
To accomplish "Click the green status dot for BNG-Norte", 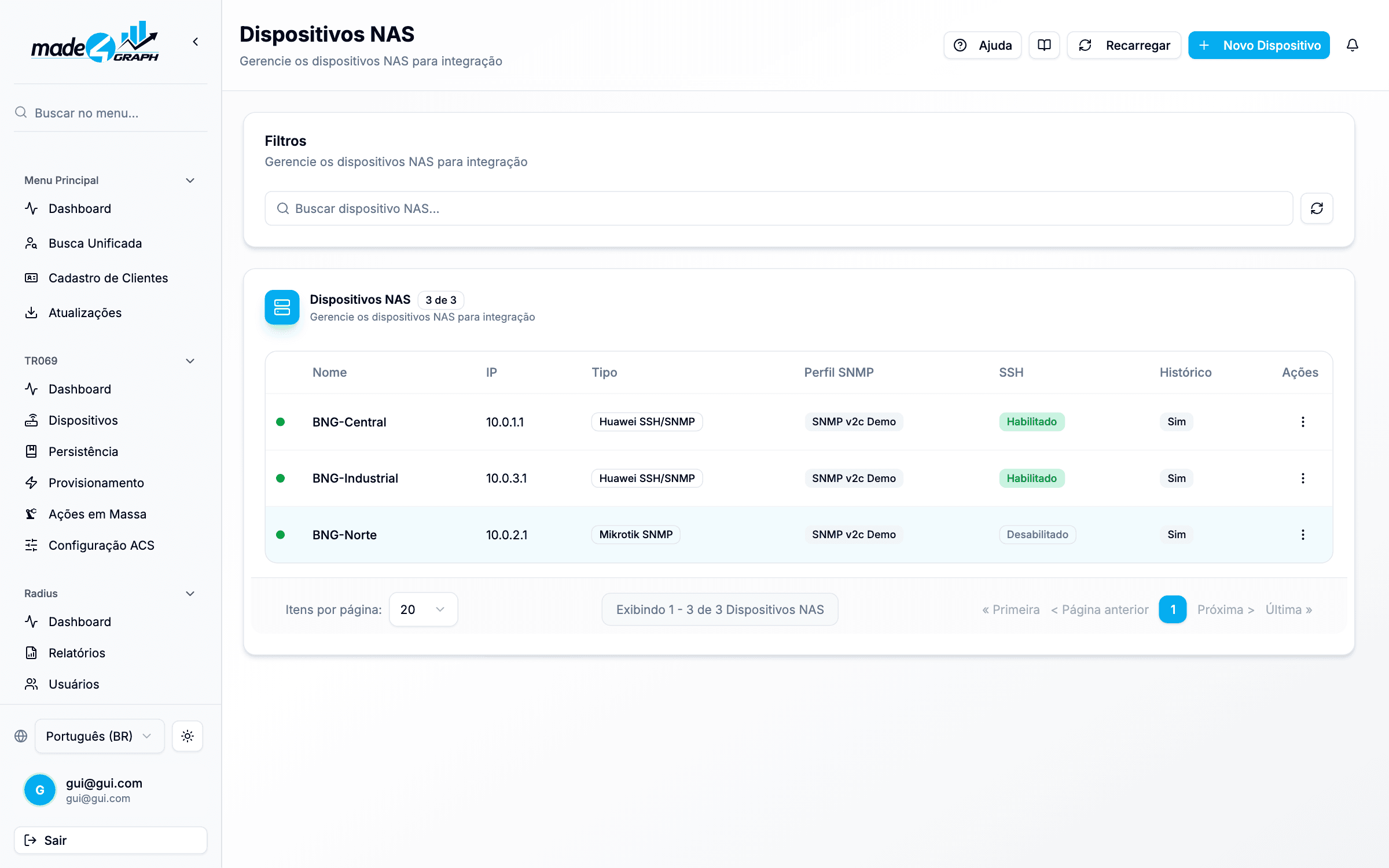I will [281, 535].
